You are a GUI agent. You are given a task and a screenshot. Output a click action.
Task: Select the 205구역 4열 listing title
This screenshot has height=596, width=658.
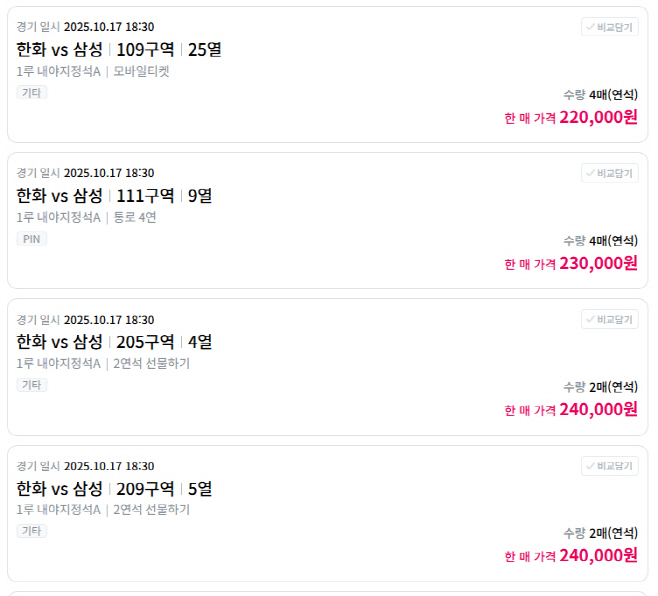point(114,342)
